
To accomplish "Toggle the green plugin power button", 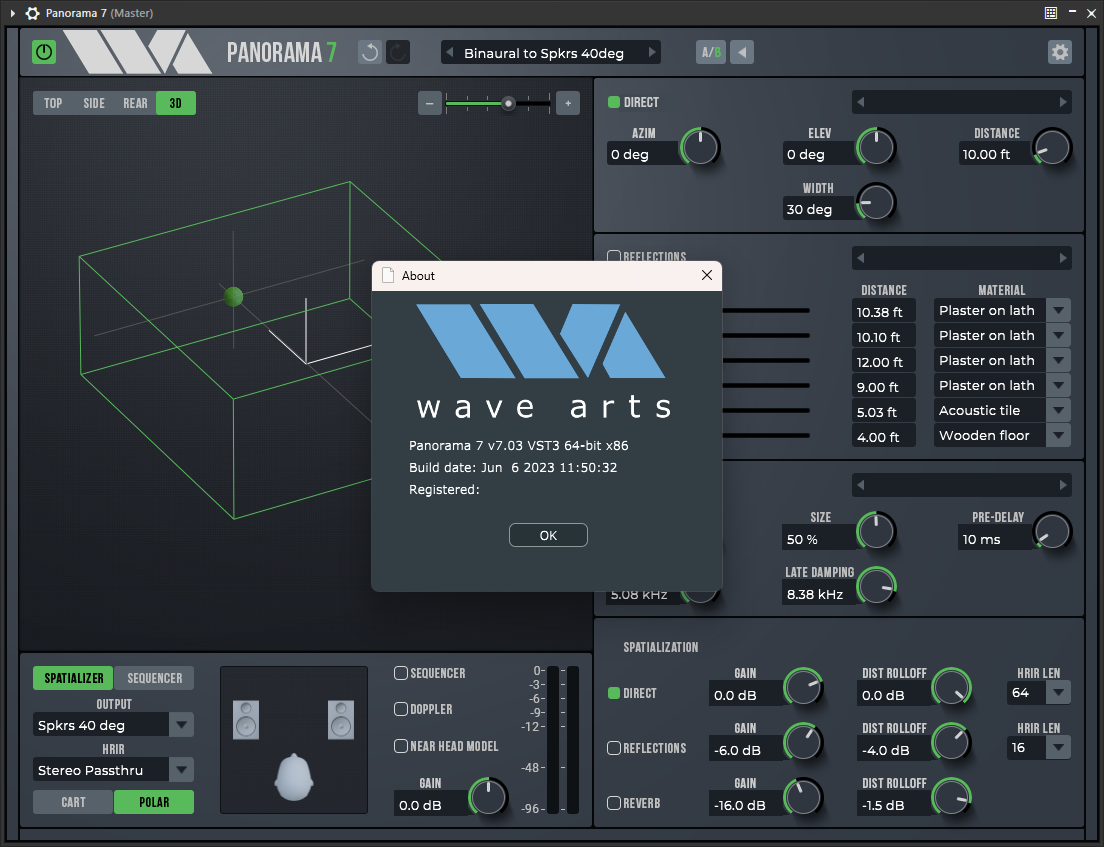I will (x=44, y=52).
